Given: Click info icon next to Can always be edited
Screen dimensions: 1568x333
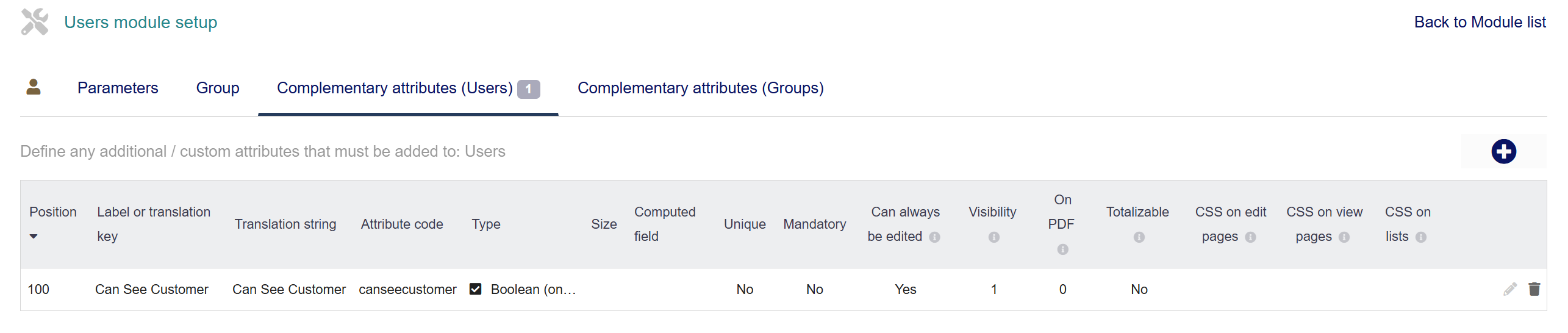Looking at the screenshot, I should (x=934, y=237).
